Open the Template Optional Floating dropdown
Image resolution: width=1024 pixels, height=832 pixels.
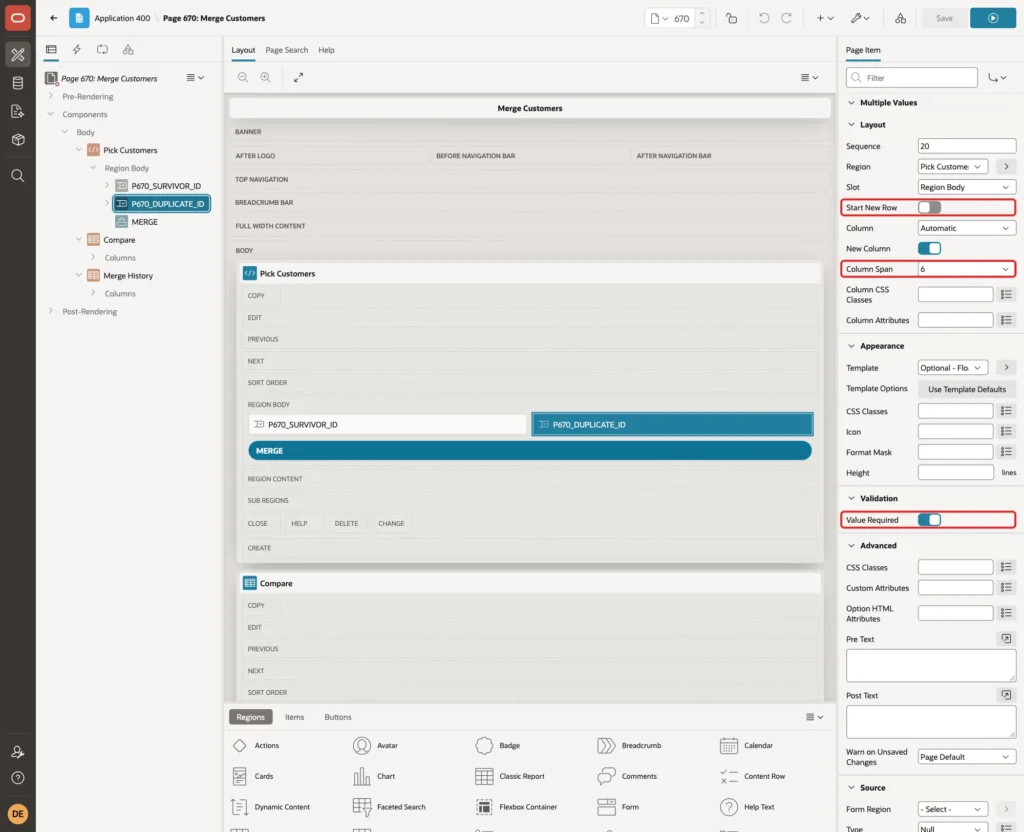click(953, 368)
